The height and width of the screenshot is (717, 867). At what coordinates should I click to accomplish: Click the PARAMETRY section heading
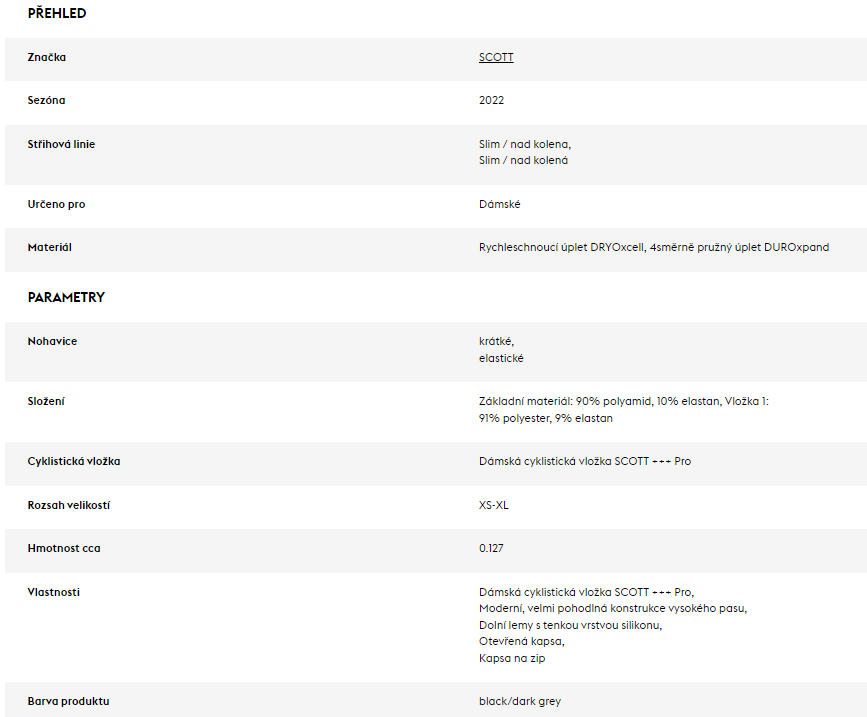(x=66, y=297)
